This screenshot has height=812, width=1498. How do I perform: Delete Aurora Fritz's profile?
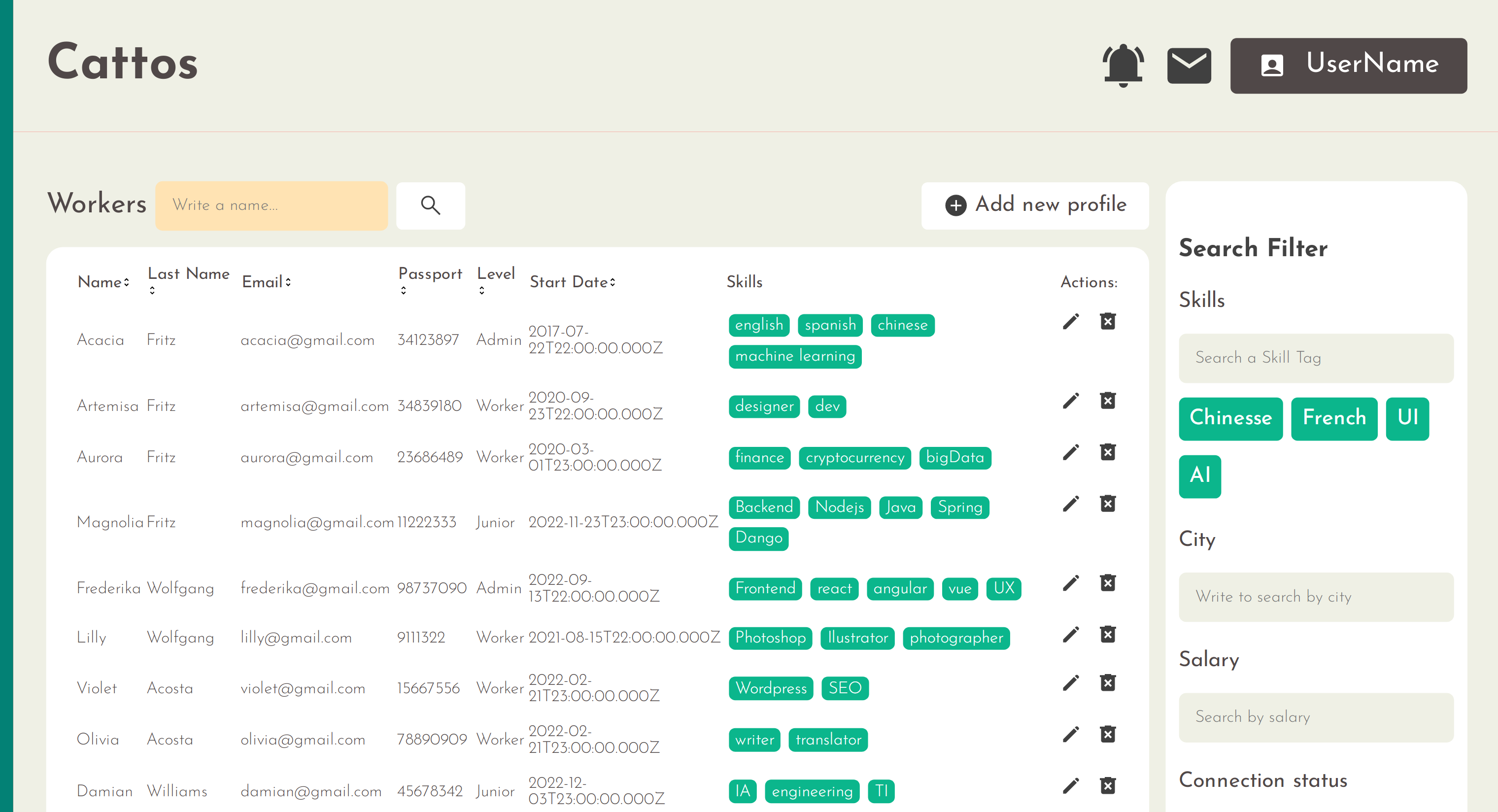[1108, 452]
